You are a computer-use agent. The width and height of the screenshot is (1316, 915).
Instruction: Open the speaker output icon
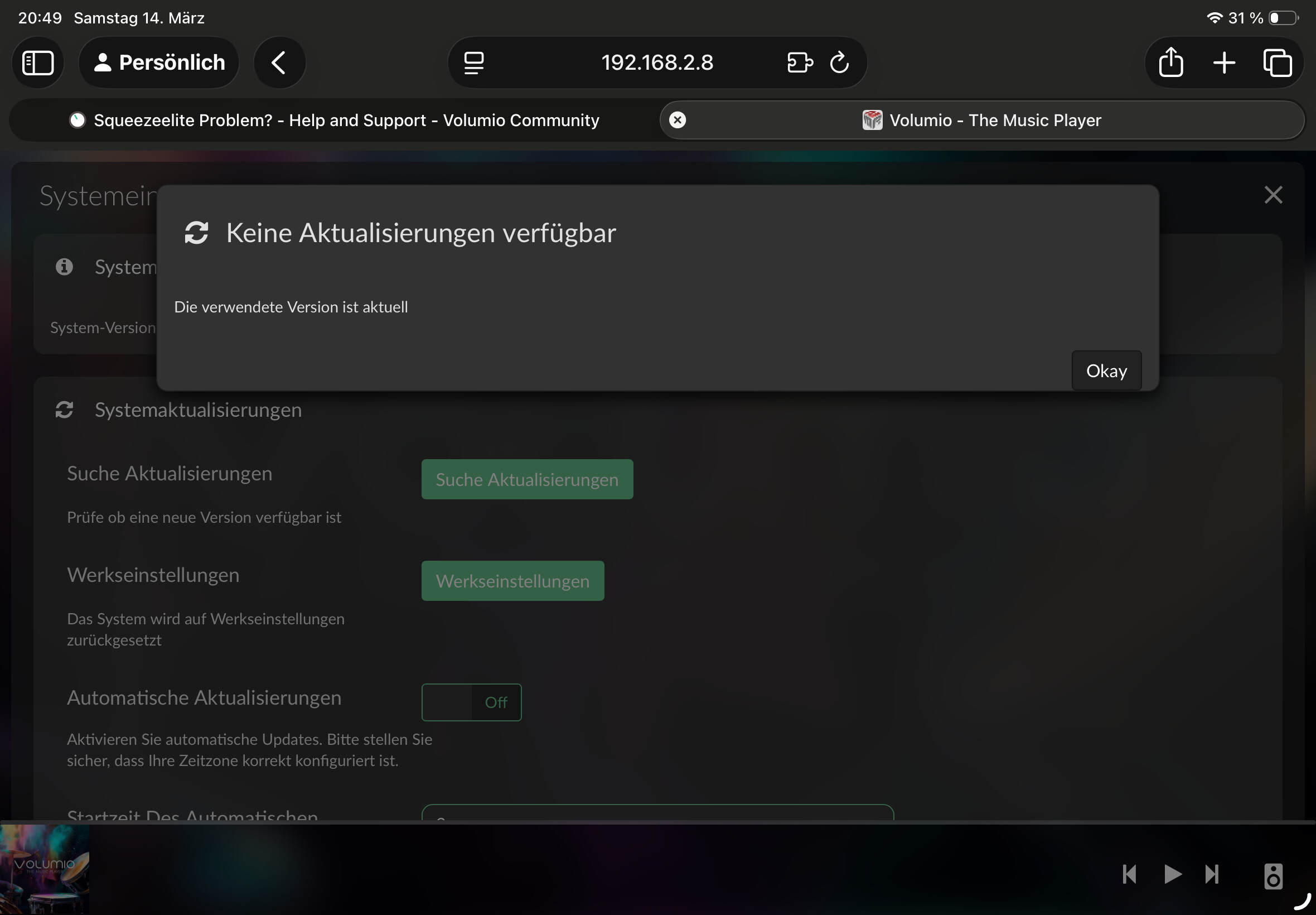(1273, 875)
